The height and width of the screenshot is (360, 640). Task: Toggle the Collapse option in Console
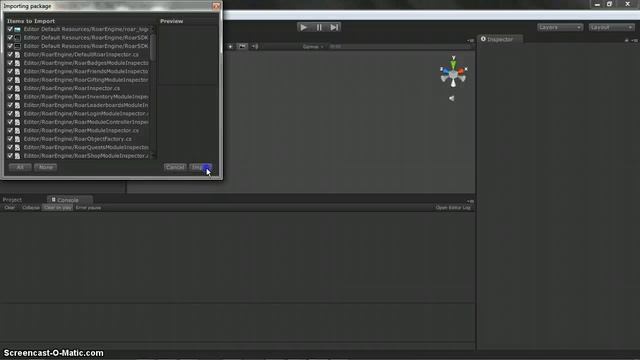31,208
